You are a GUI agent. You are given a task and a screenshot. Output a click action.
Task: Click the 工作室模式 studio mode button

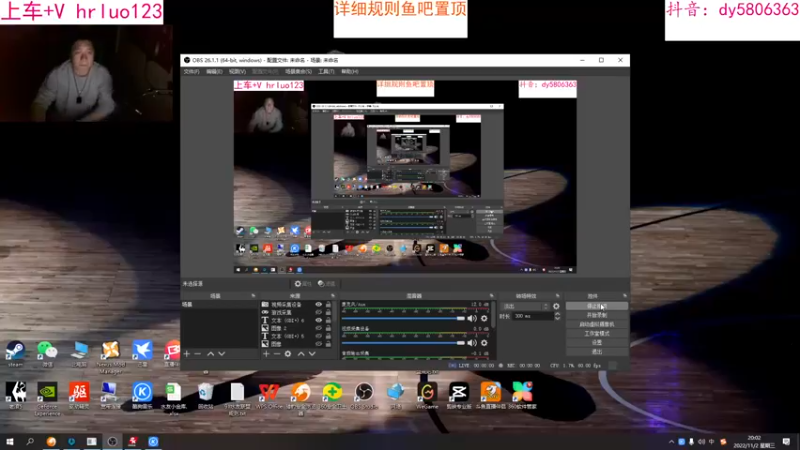pyautogui.click(x=596, y=334)
